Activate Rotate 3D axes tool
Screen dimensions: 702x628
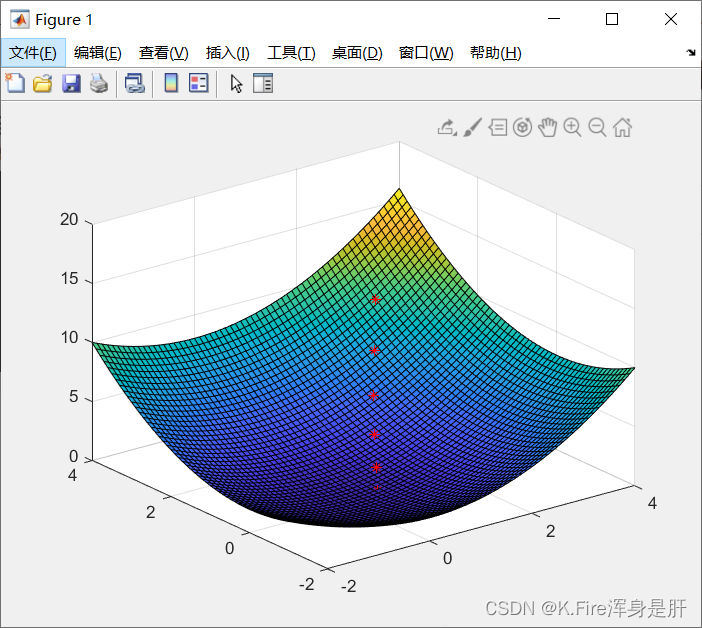522,128
